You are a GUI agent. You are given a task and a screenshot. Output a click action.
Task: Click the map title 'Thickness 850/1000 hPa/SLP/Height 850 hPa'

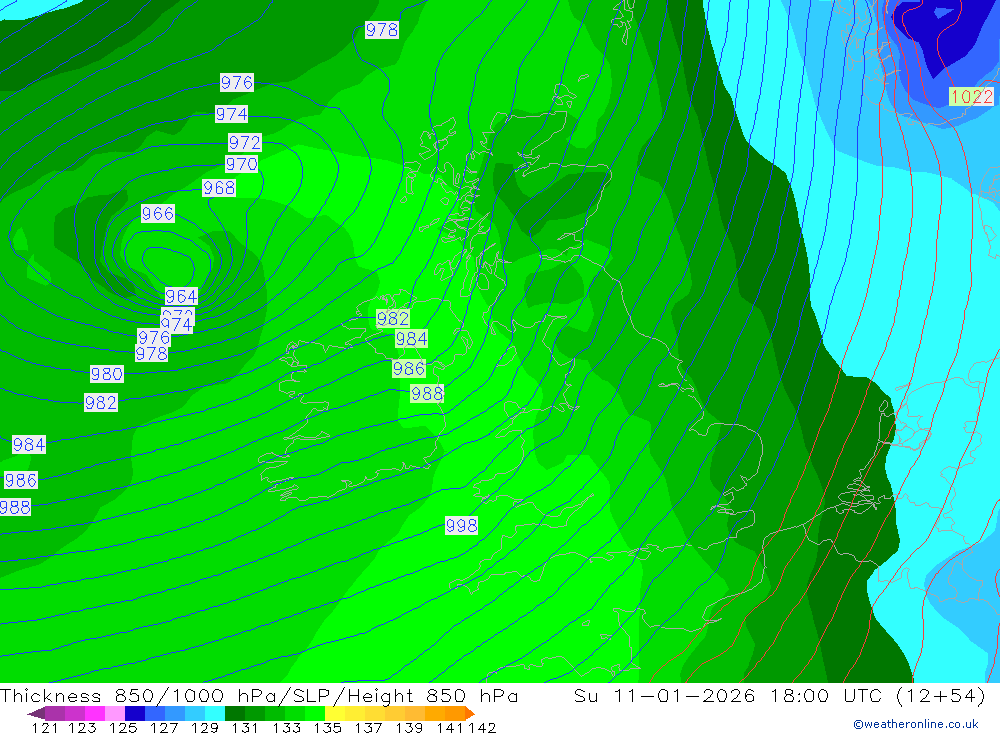click(x=259, y=696)
